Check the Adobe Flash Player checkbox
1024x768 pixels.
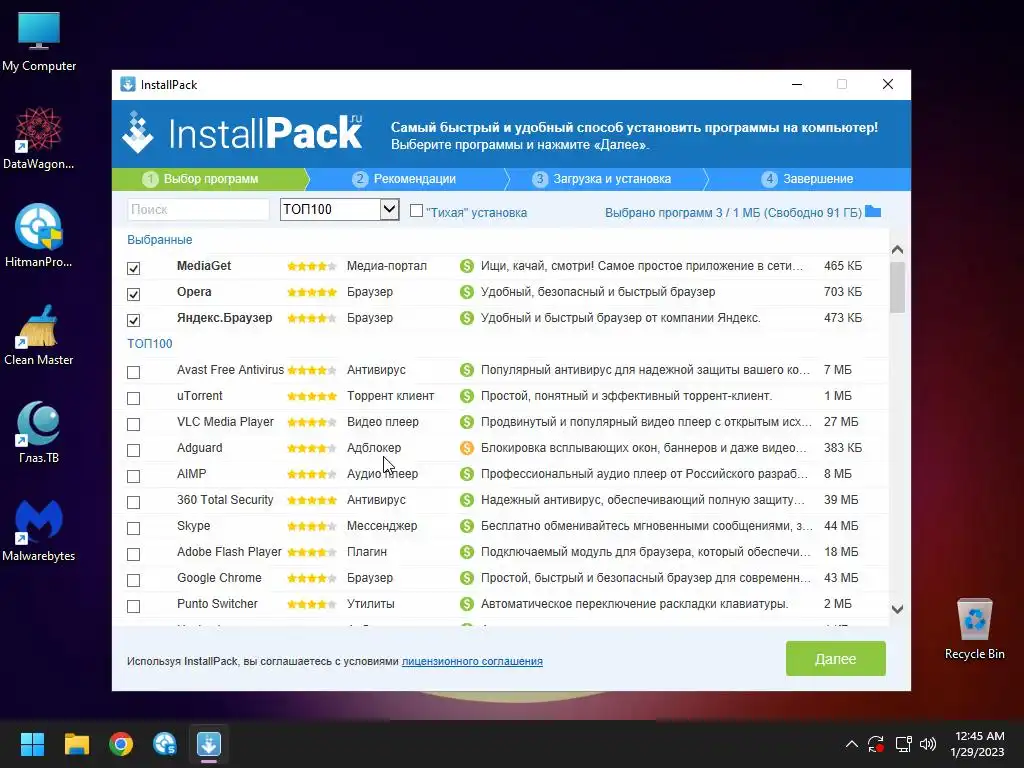[133, 554]
